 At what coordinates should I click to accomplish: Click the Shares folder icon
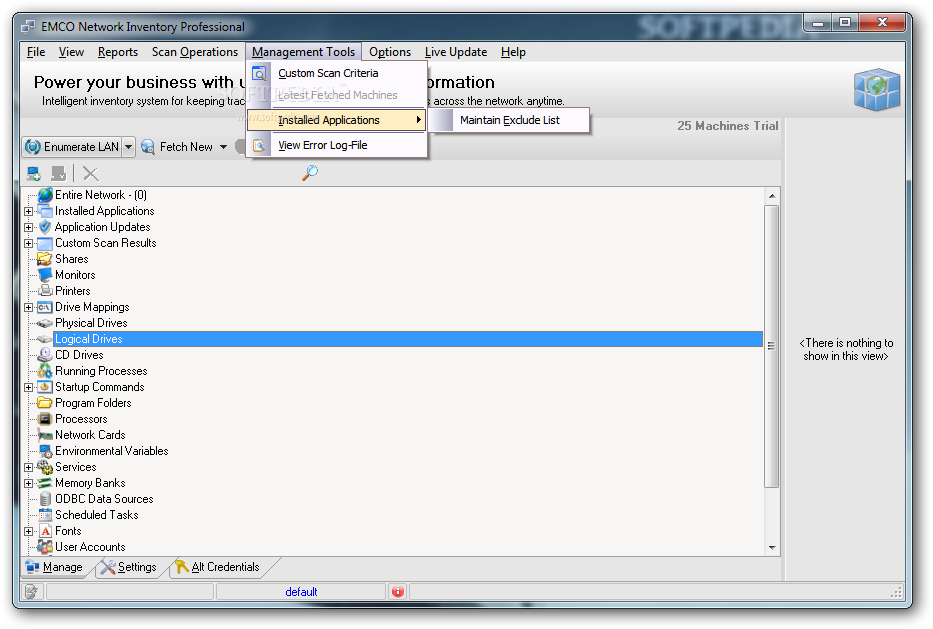[x=45, y=259]
